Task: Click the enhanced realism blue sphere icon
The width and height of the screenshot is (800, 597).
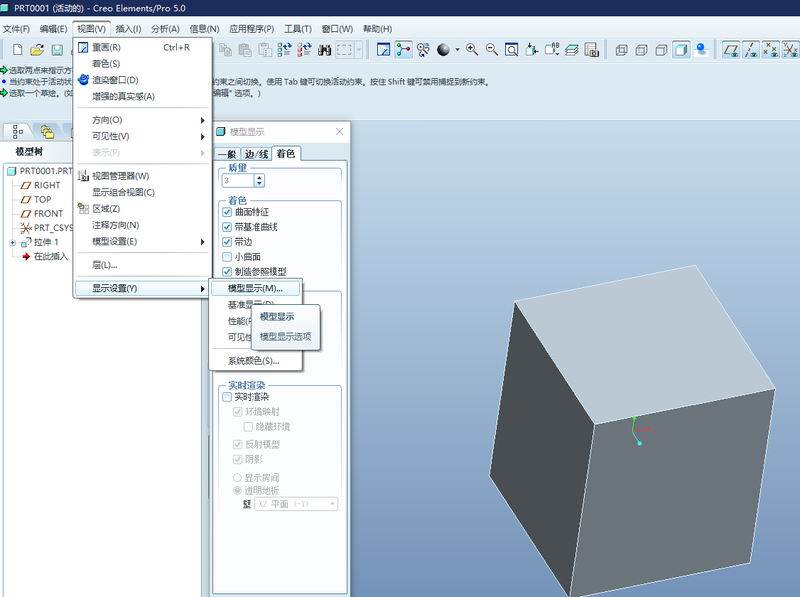Action: 702,50
